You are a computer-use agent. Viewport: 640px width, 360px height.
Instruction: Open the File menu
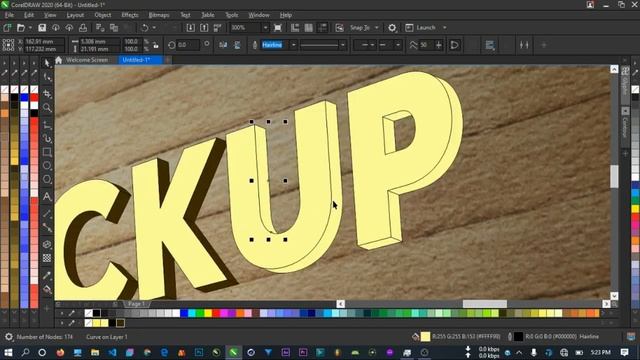tap(9, 15)
